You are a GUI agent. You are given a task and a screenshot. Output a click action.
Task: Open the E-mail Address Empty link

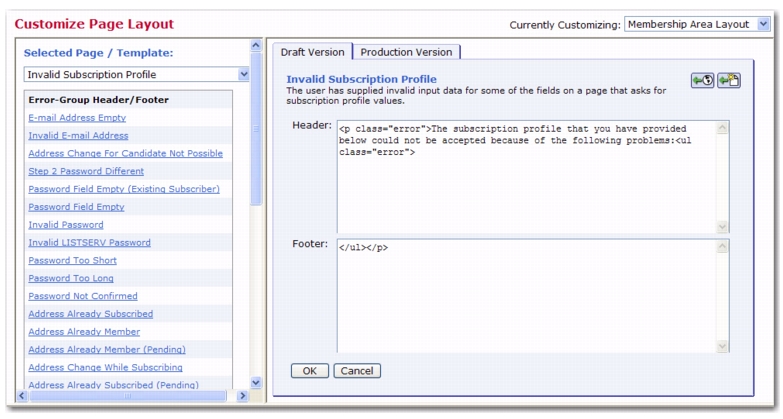tap(77, 118)
